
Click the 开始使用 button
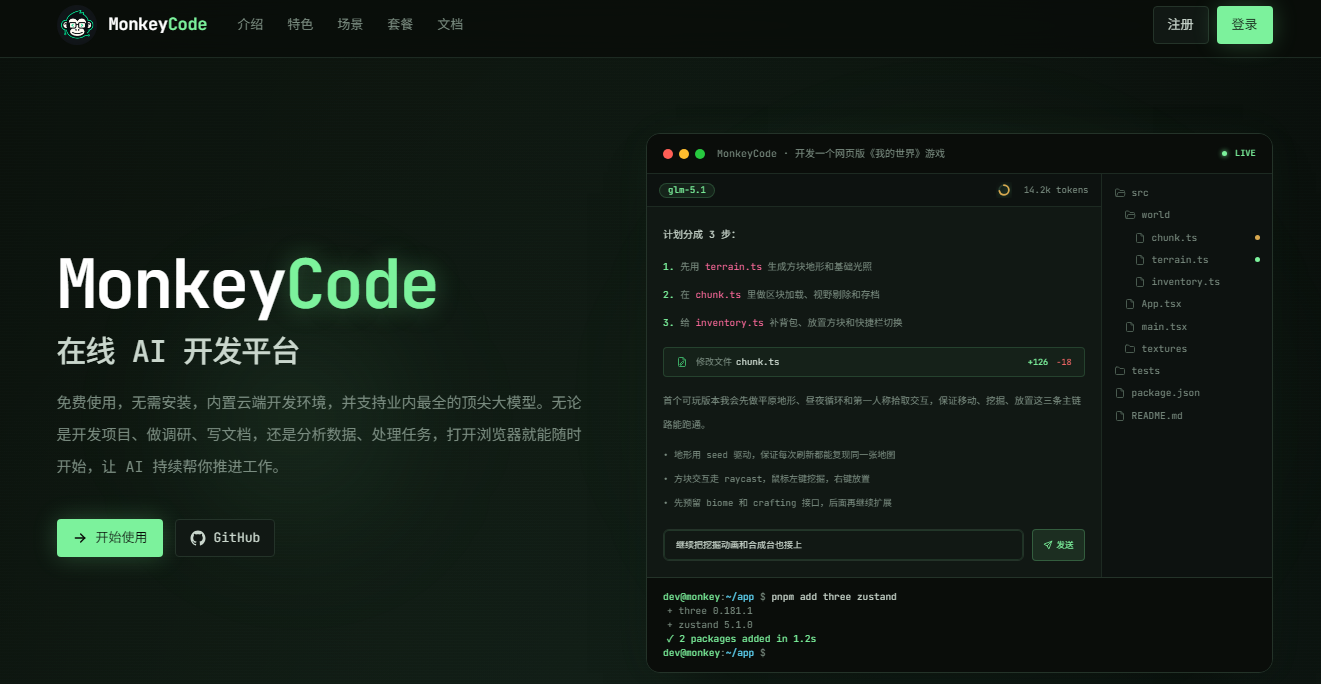[x=110, y=538]
